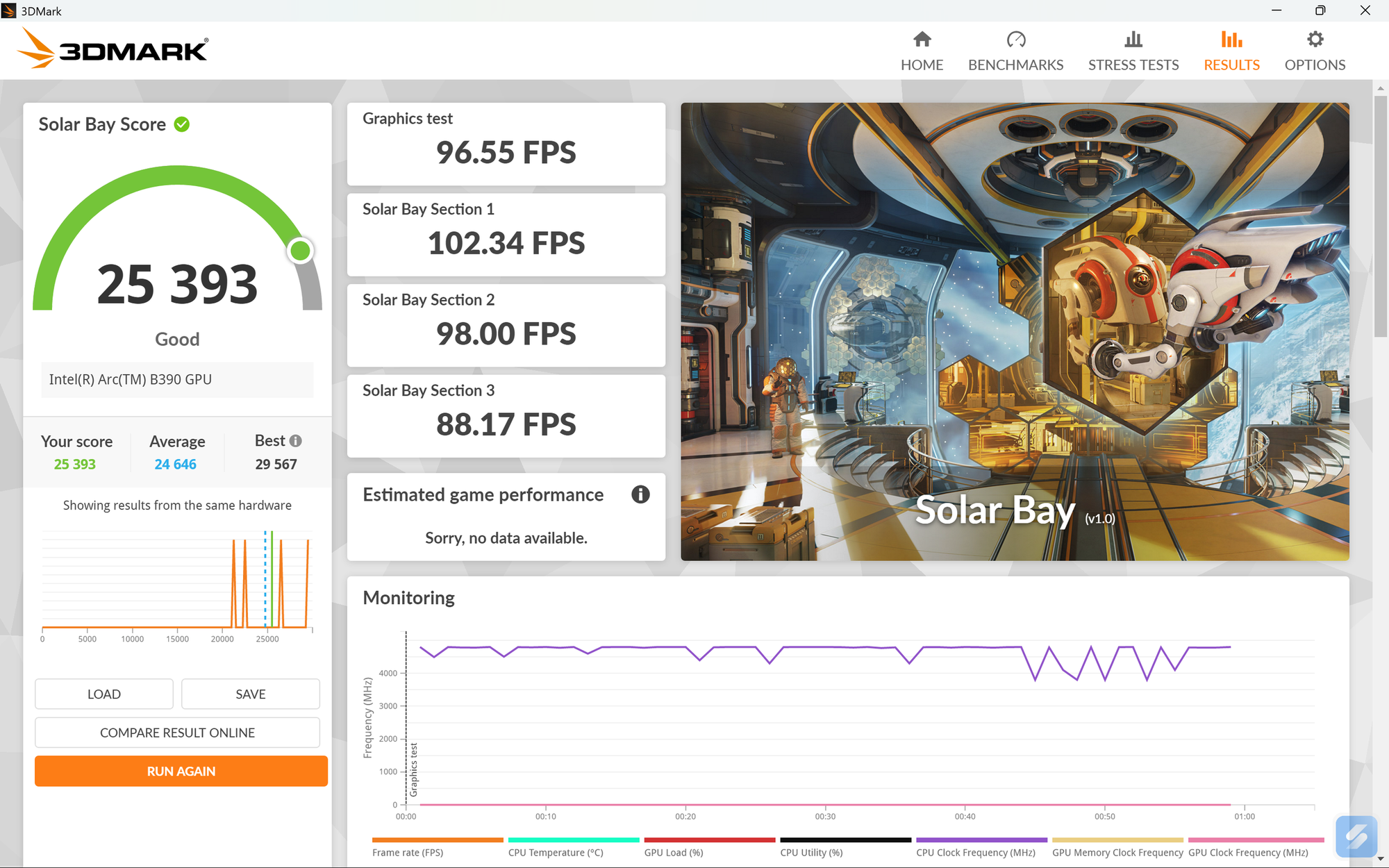
Task: Toggle the GPU Load (%) graph line
Action: (x=674, y=852)
